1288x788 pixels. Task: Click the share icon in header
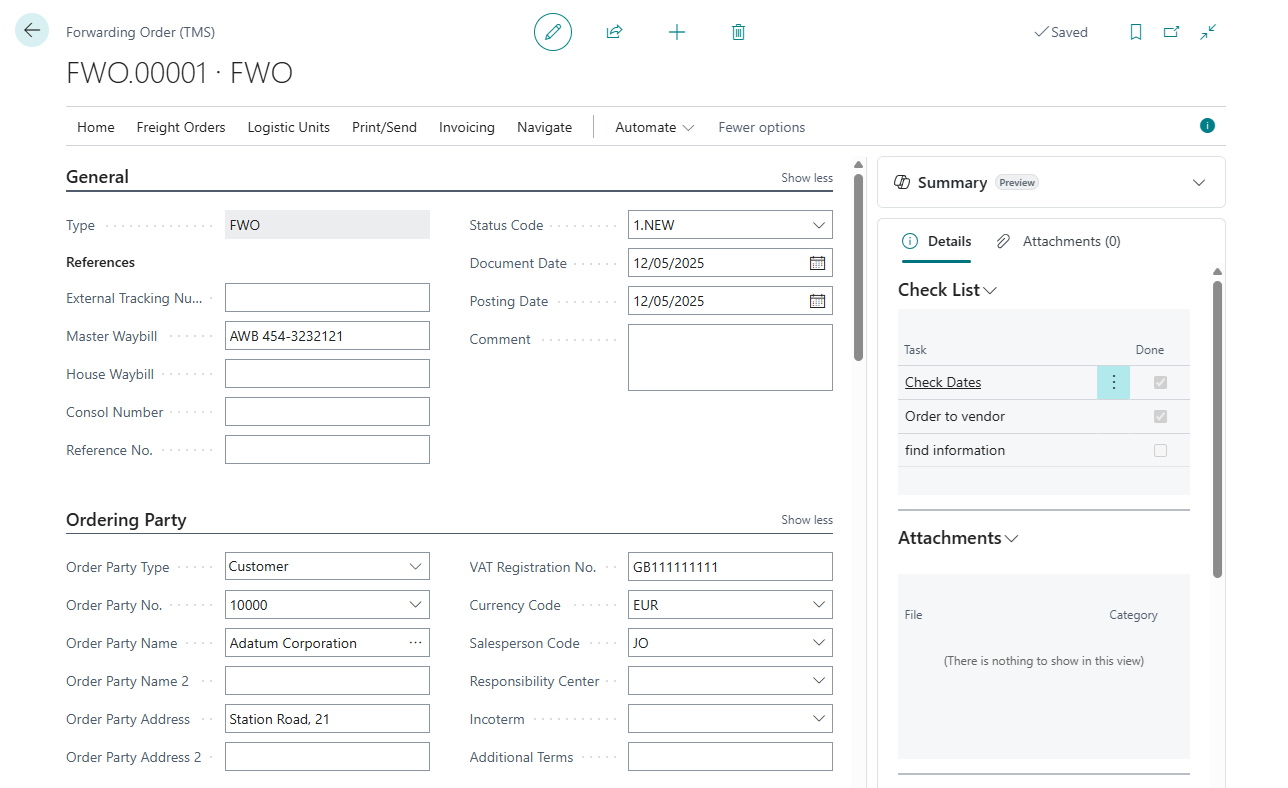point(614,32)
